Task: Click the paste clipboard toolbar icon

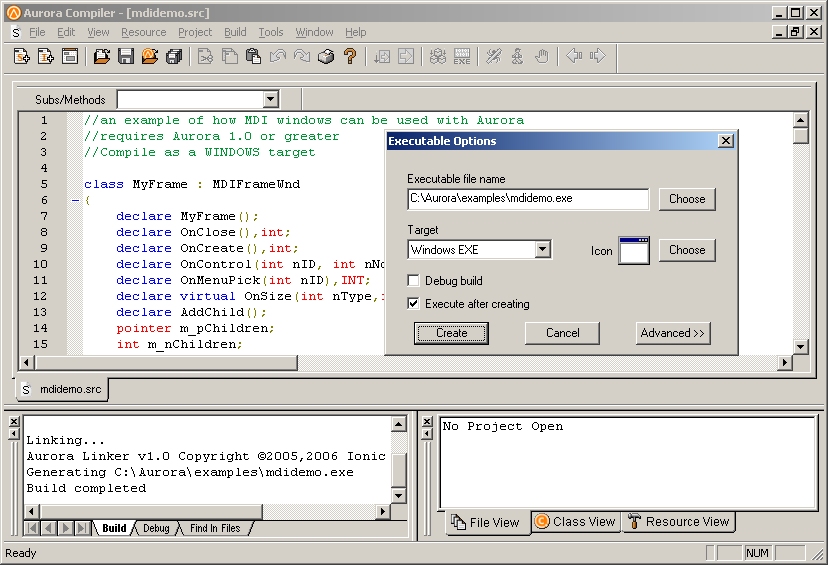Action: [x=254, y=57]
